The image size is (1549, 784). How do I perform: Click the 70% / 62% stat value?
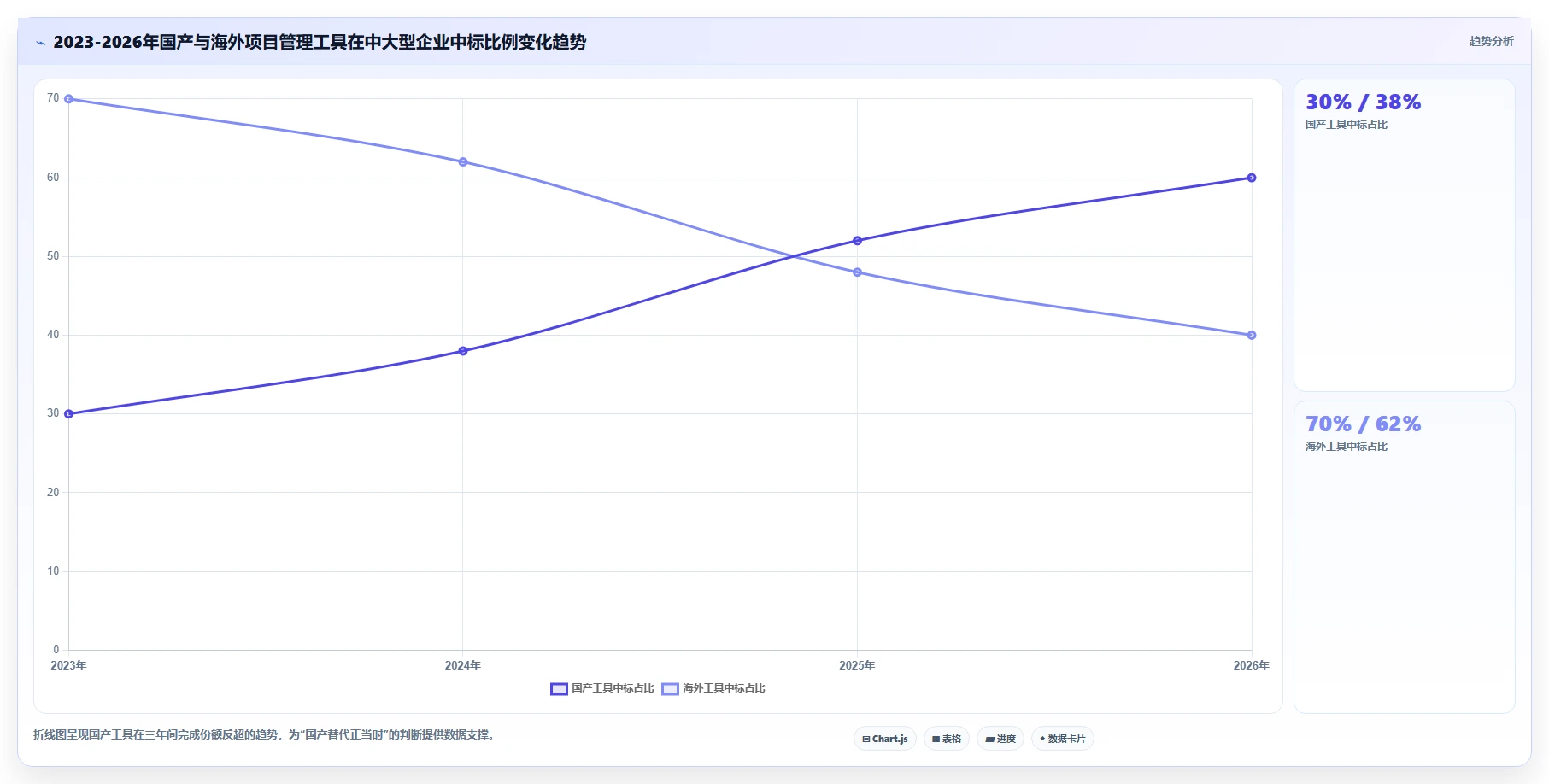pos(1363,424)
